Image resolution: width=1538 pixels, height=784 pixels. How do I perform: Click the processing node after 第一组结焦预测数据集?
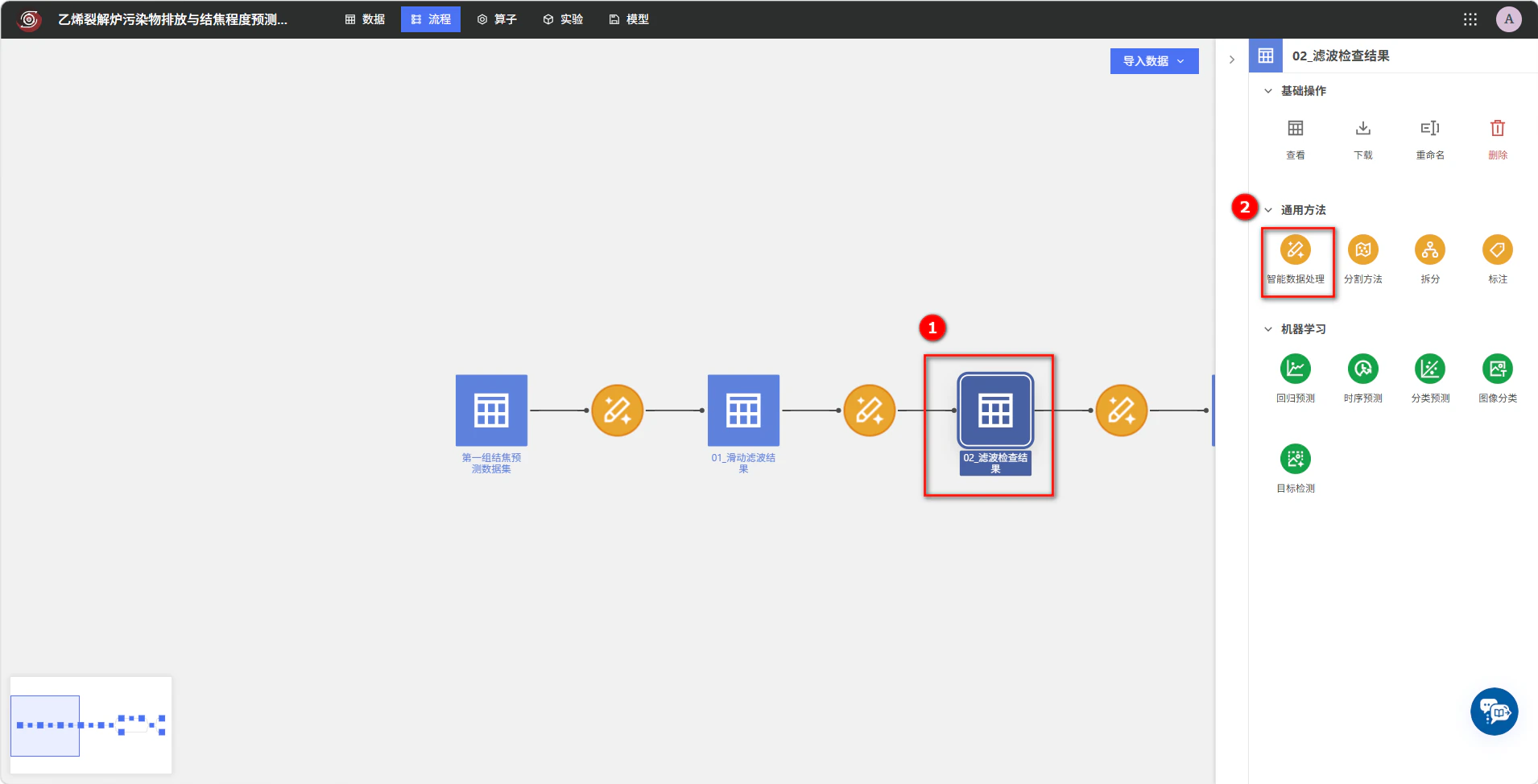click(618, 411)
